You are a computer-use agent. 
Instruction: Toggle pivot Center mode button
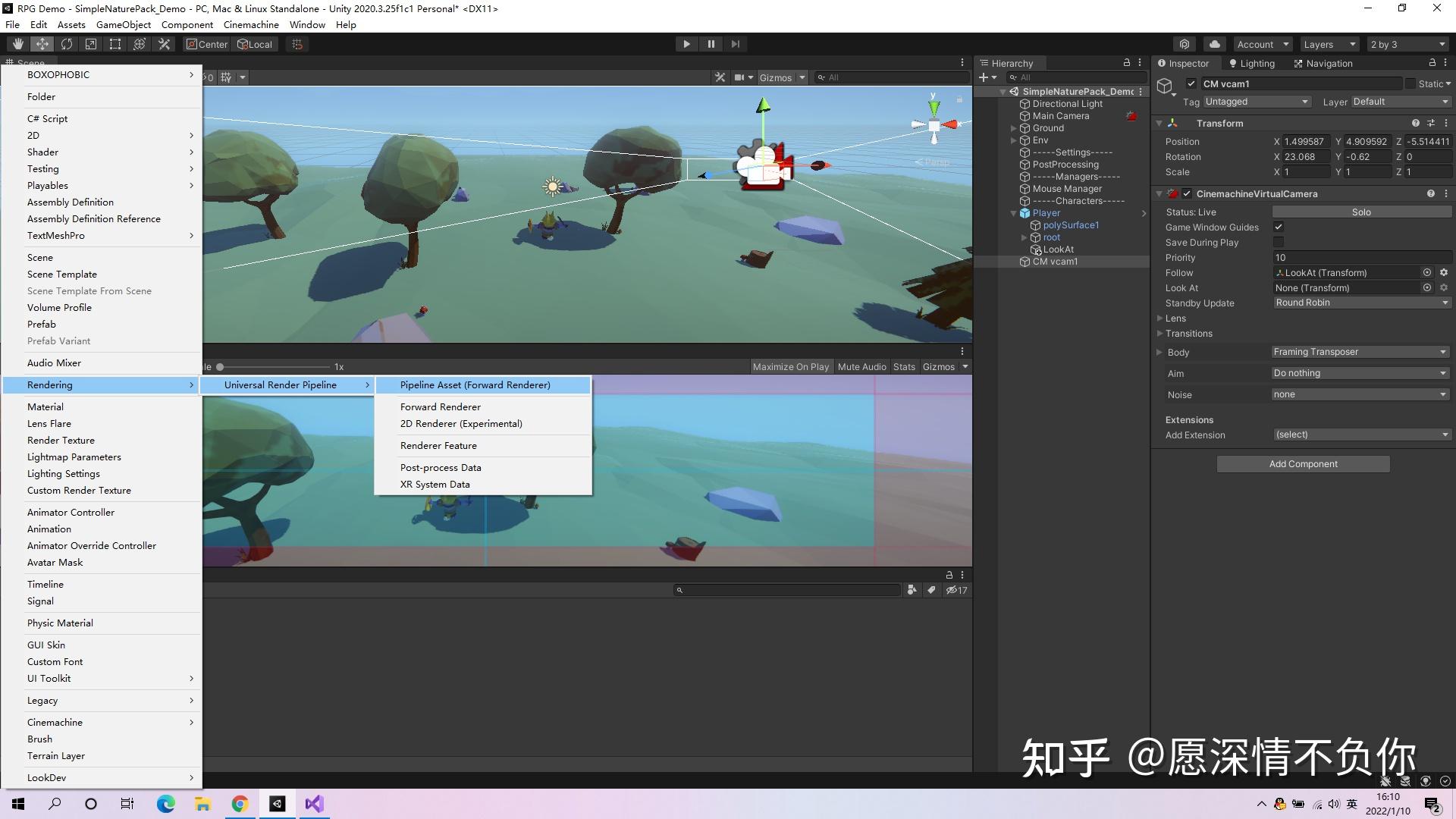207,44
